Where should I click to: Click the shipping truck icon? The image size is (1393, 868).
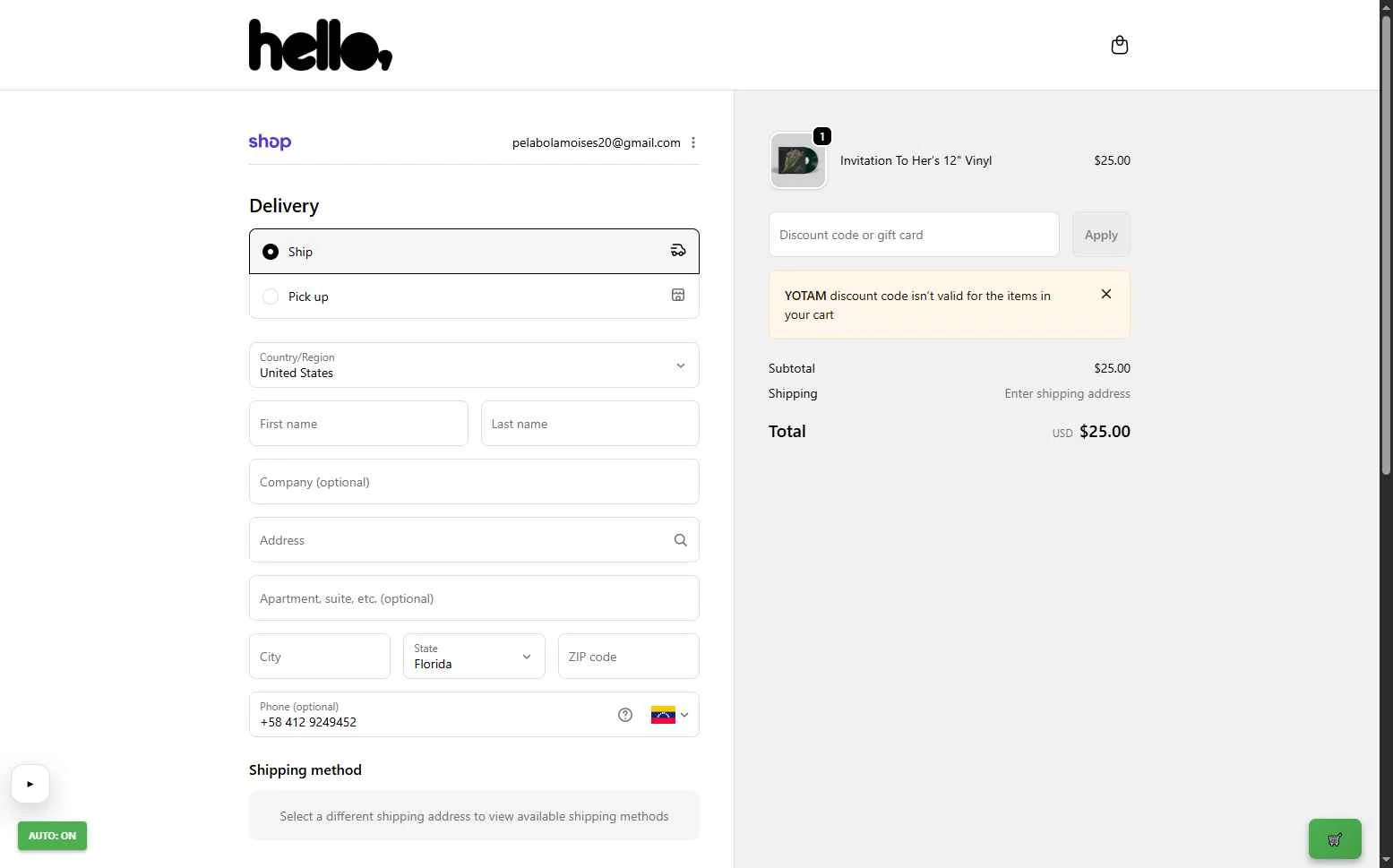pos(678,251)
